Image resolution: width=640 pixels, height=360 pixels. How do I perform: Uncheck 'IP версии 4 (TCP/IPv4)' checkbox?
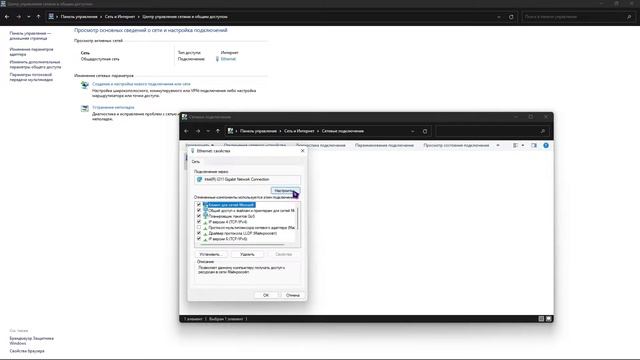point(199,222)
